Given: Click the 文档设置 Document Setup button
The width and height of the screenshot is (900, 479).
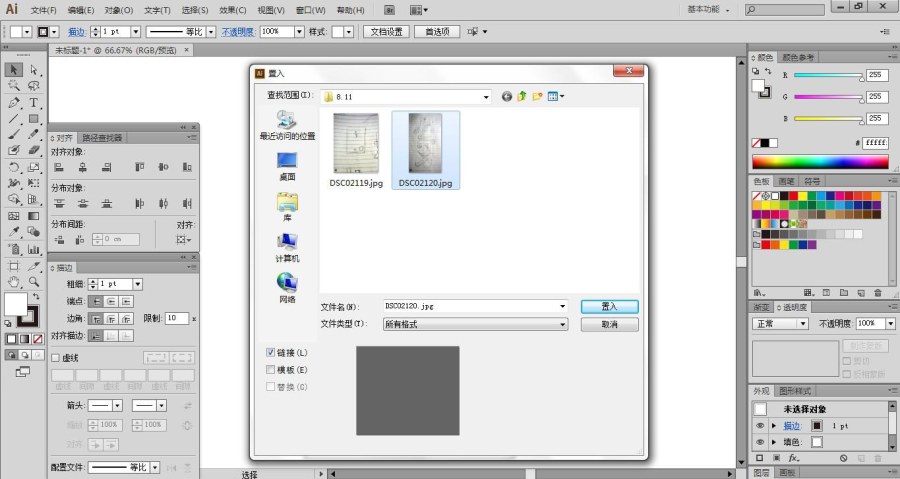Looking at the screenshot, I should pos(386,32).
